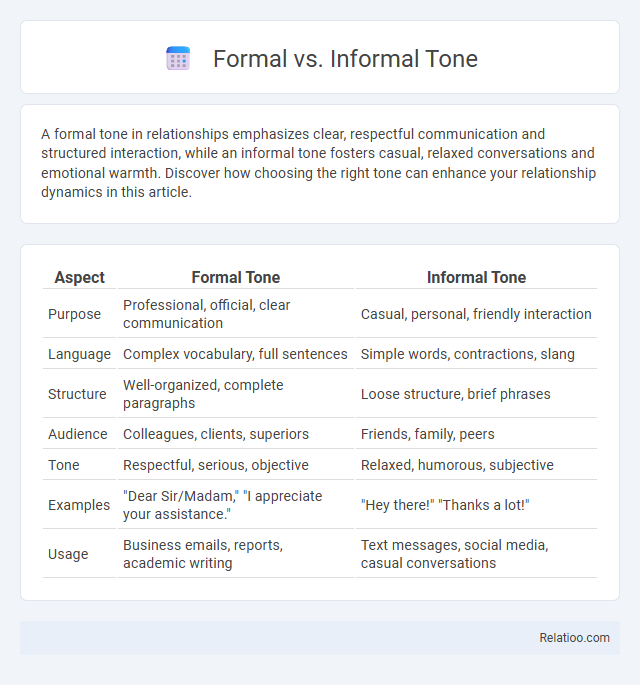Click cell 'Casual, personal, friendly interaction'
Viewport: 640px width, 685px height.
point(476,314)
